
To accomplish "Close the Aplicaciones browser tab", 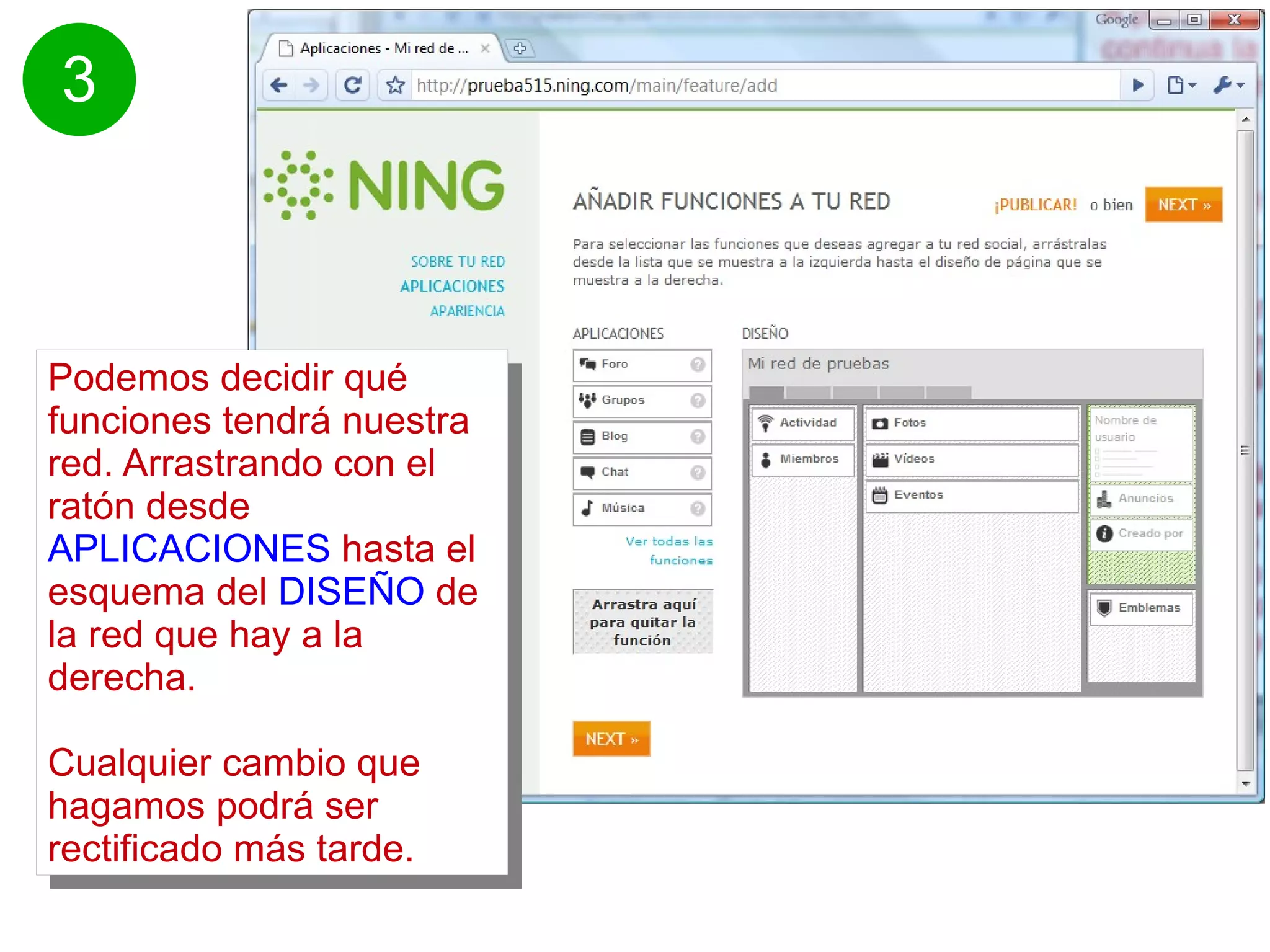I will [485, 48].
